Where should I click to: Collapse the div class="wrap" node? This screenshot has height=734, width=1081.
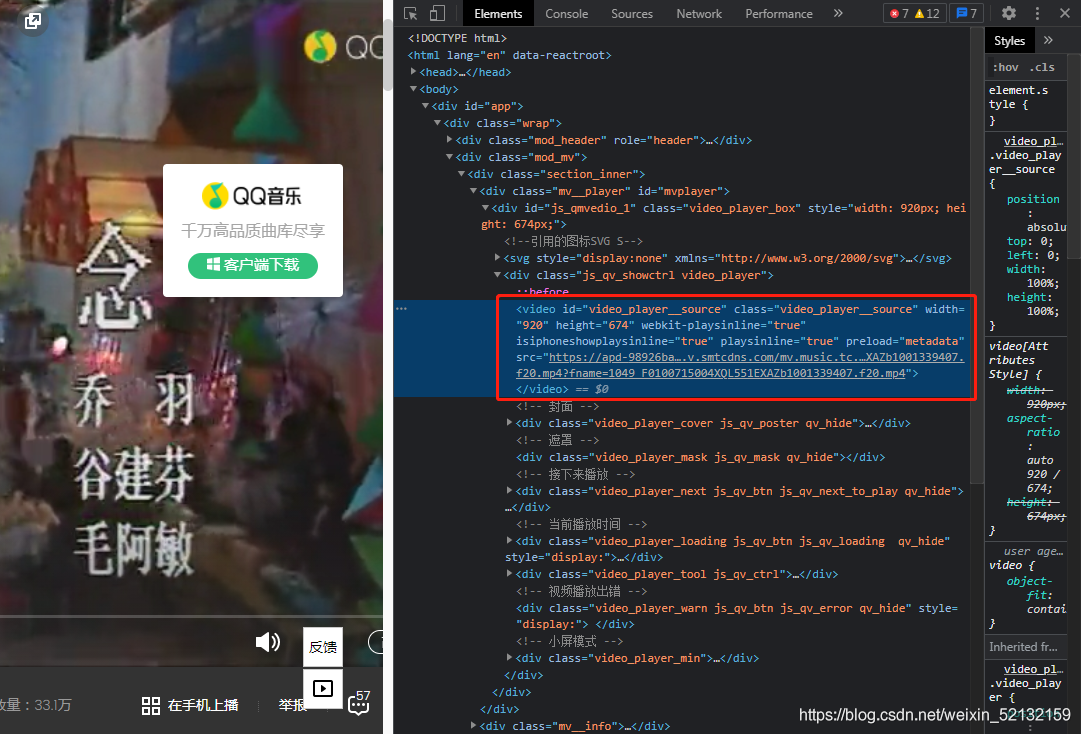437,123
